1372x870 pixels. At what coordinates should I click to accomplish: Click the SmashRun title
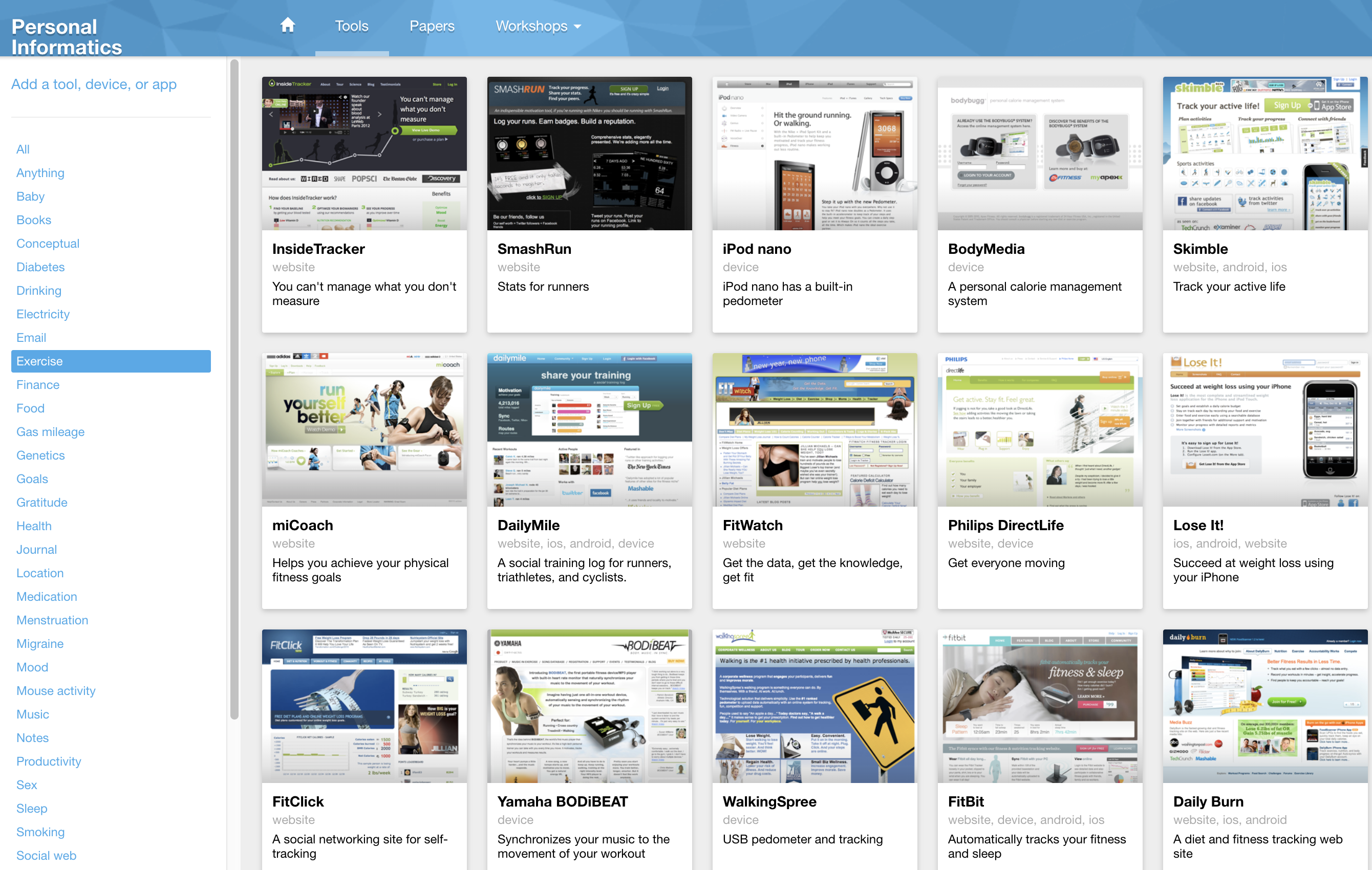(534, 249)
